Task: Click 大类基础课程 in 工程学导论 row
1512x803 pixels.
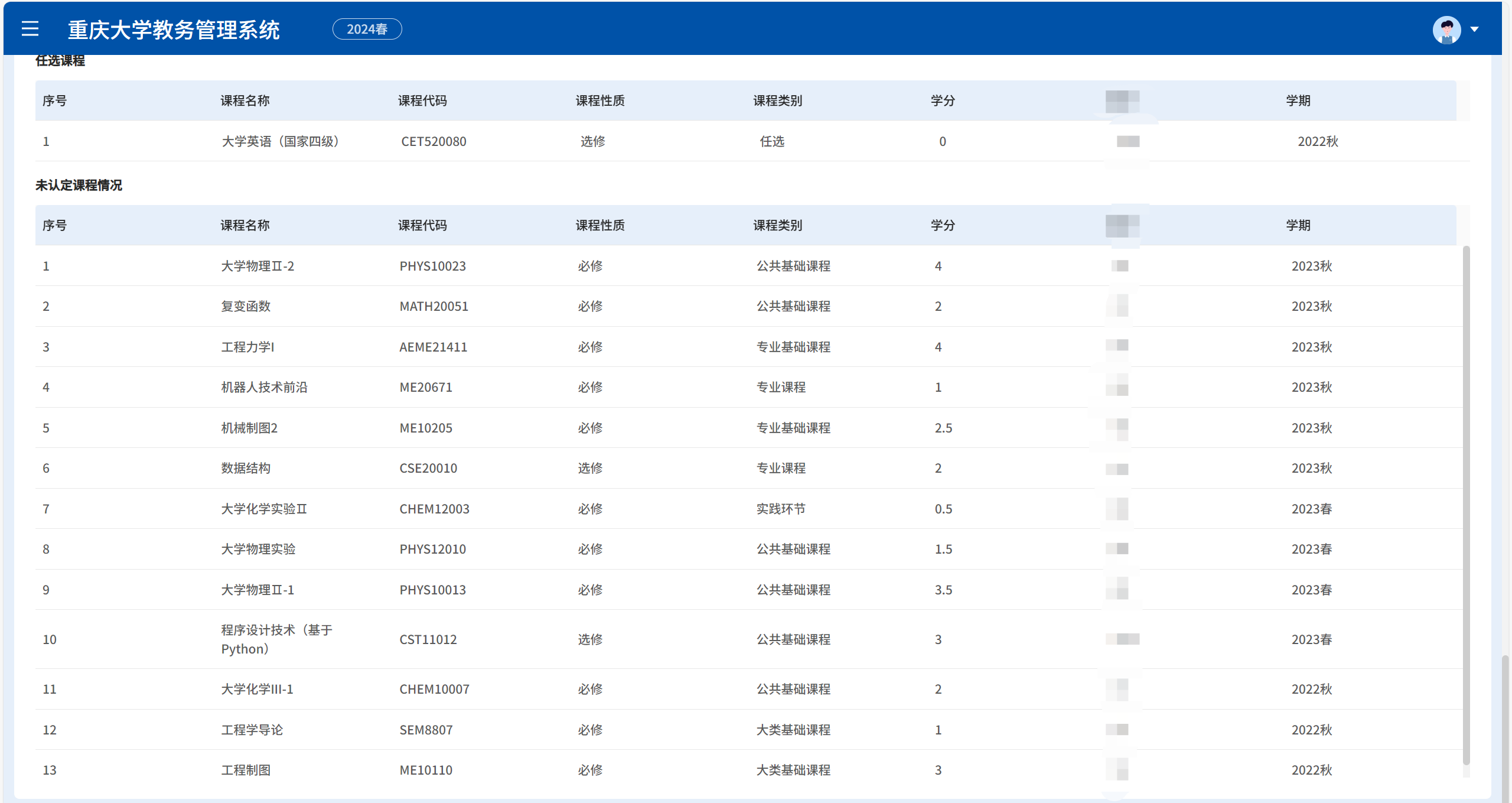Action: (793, 730)
